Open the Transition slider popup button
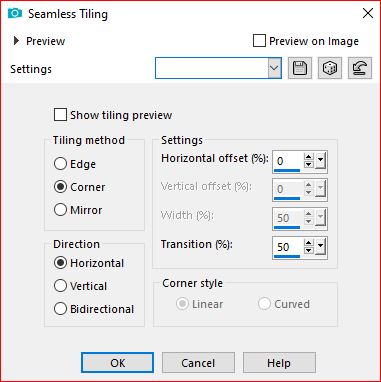This screenshot has width=381, height=382. (320, 247)
